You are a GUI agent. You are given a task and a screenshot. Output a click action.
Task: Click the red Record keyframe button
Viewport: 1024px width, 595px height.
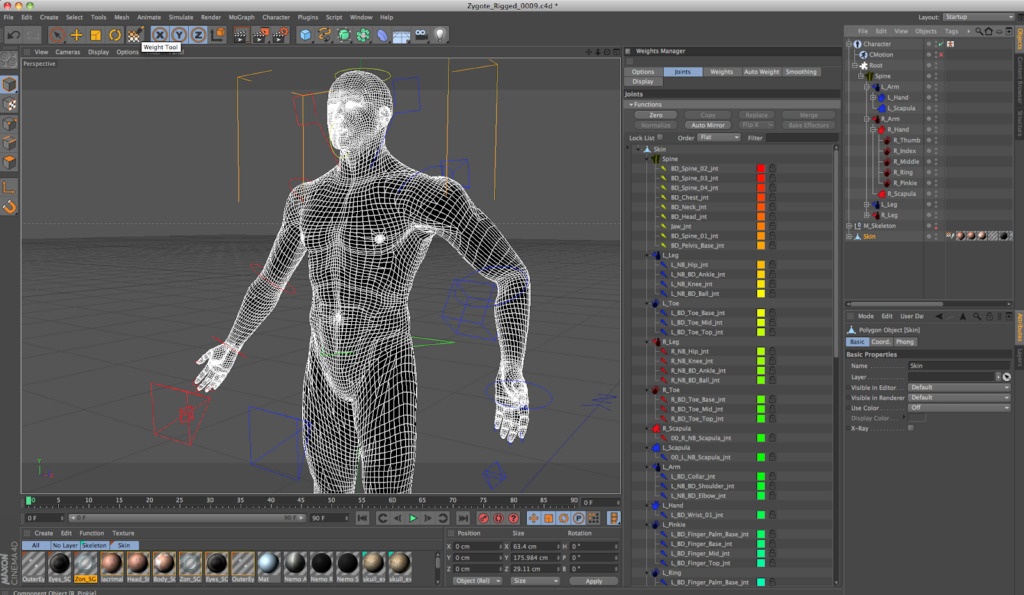483,518
